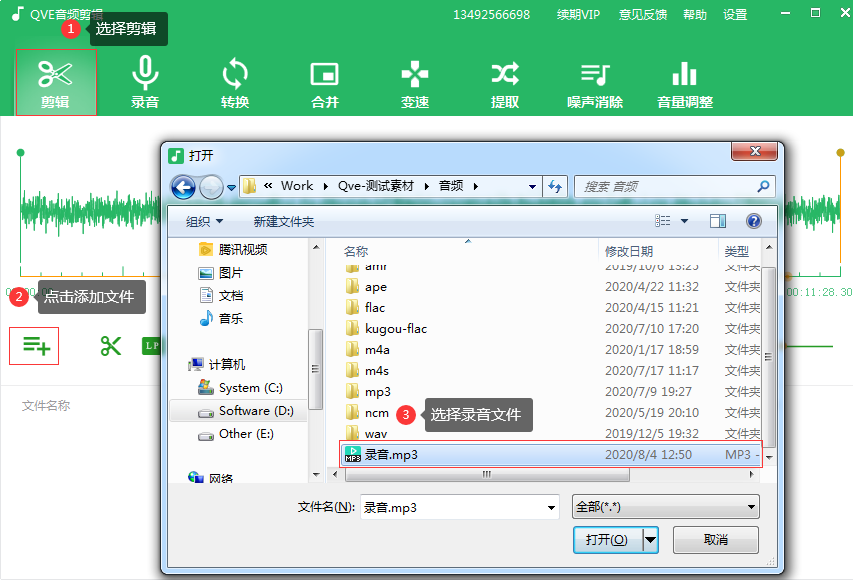Click the green scissors cut icon below waveform
Viewport: 853px width, 580px height.
click(x=110, y=346)
